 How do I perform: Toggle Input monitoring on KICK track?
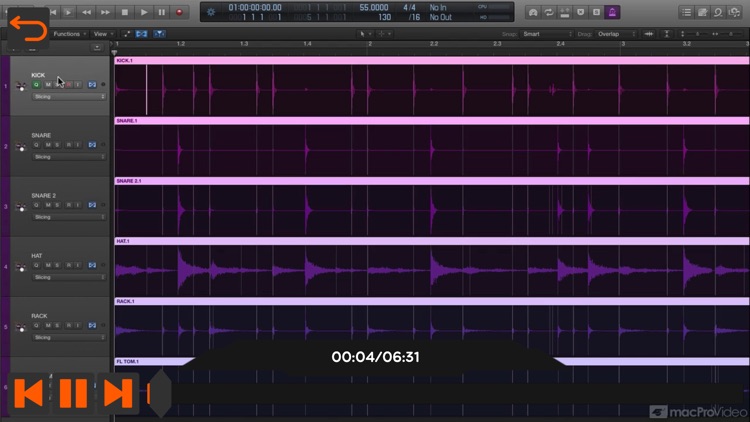77,85
